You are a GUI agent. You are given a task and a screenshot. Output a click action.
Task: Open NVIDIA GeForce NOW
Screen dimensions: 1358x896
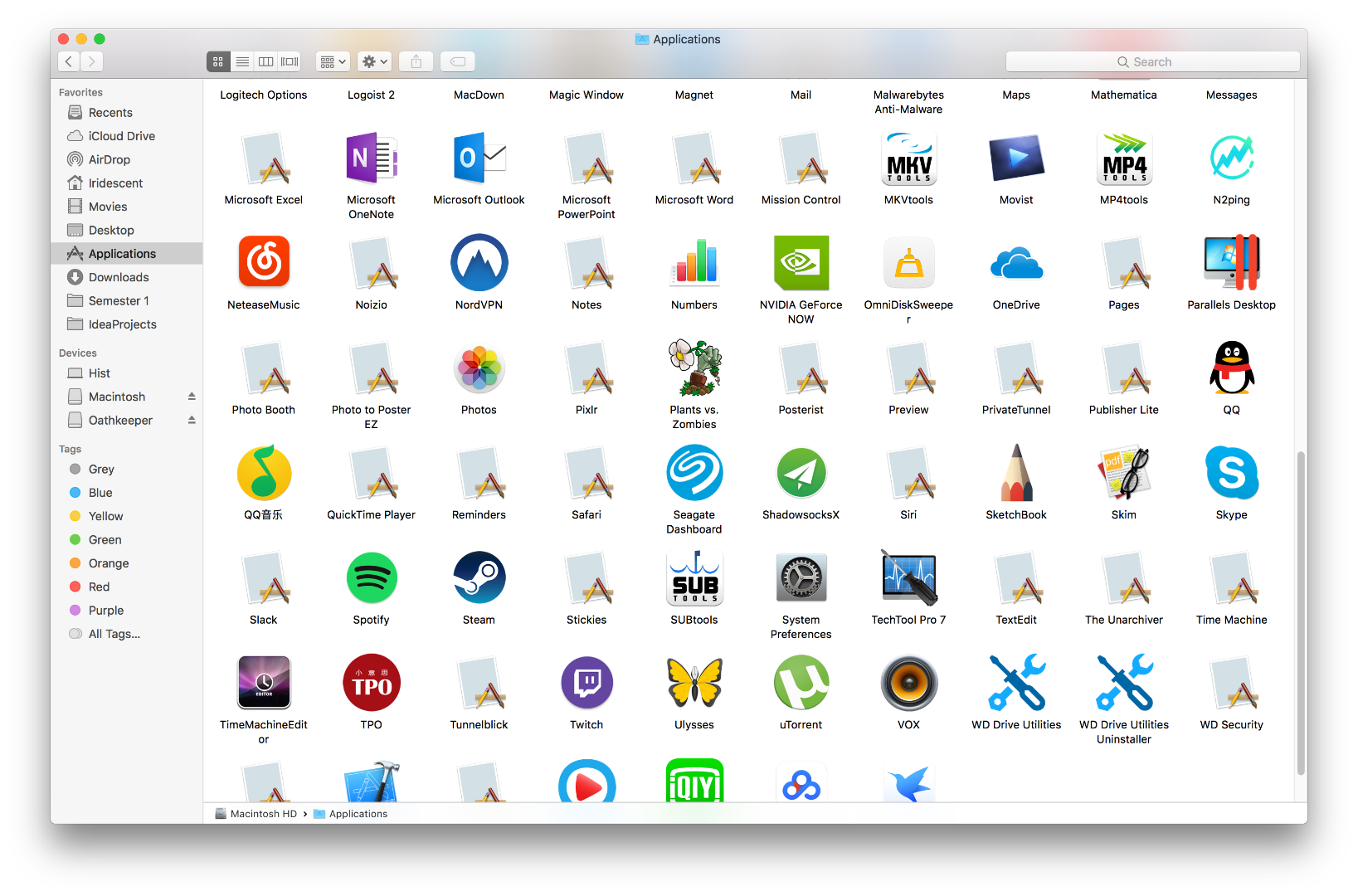point(801,262)
